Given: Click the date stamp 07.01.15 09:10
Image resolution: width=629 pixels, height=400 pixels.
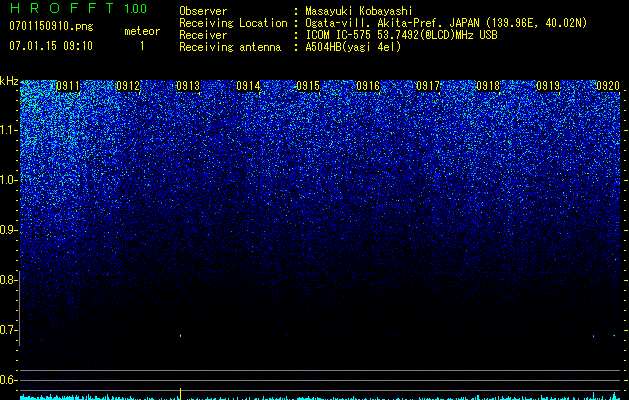Looking at the screenshot, I should (x=51, y=46).
